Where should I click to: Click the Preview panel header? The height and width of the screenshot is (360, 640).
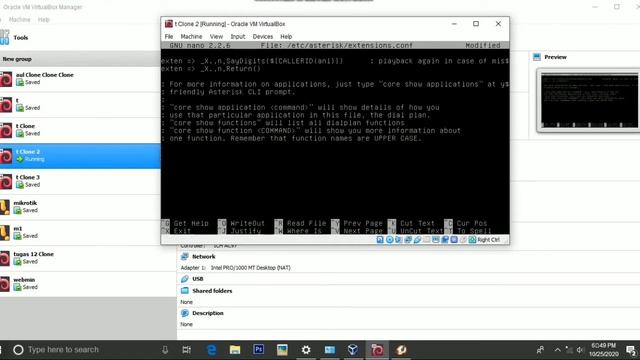pyautogui.click(x=555, y=57)
